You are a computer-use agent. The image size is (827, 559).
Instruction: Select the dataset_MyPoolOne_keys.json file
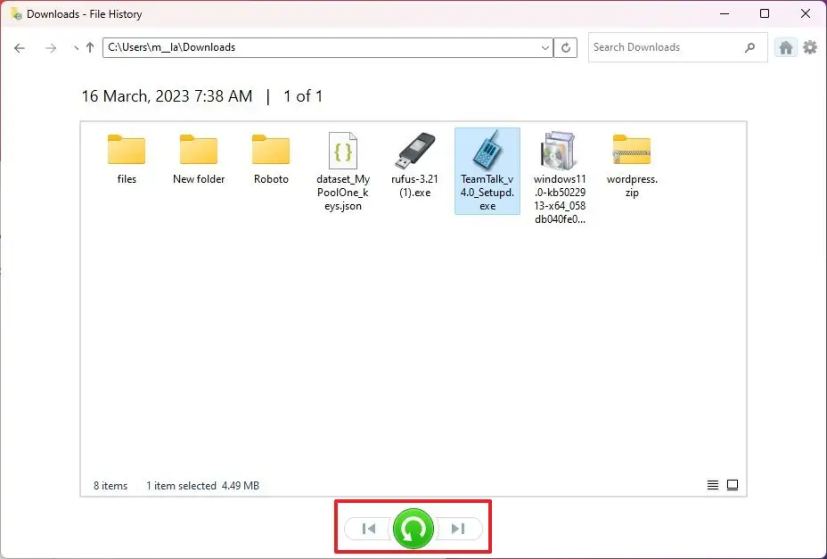coord(343,172)
